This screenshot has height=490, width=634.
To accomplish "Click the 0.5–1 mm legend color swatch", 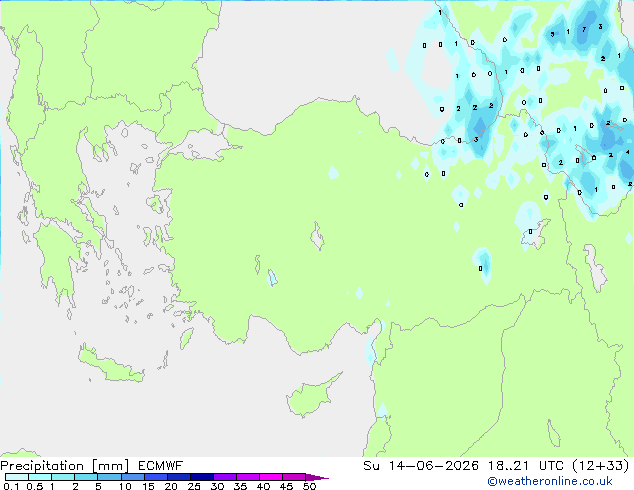I will 40,477.
